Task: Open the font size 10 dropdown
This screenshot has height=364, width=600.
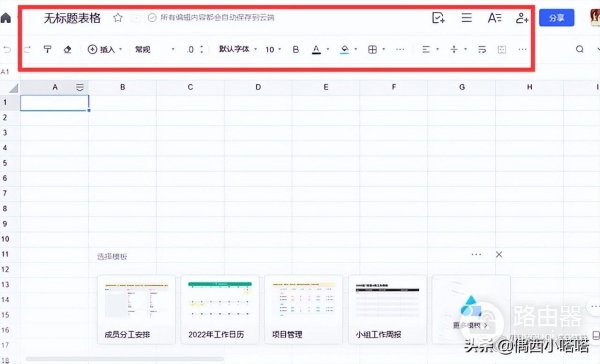Action: 273,49
